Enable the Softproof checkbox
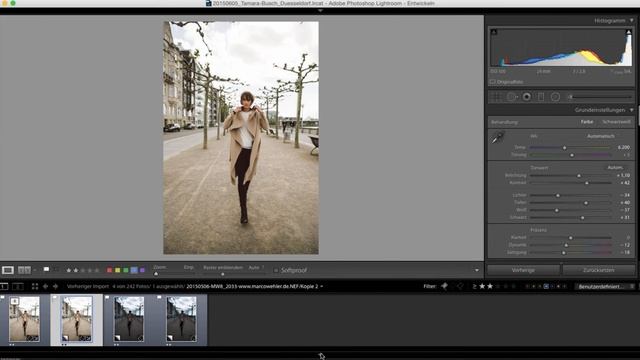Image resolution: width=640 pixels, height=360 pixels. [276, 270]
